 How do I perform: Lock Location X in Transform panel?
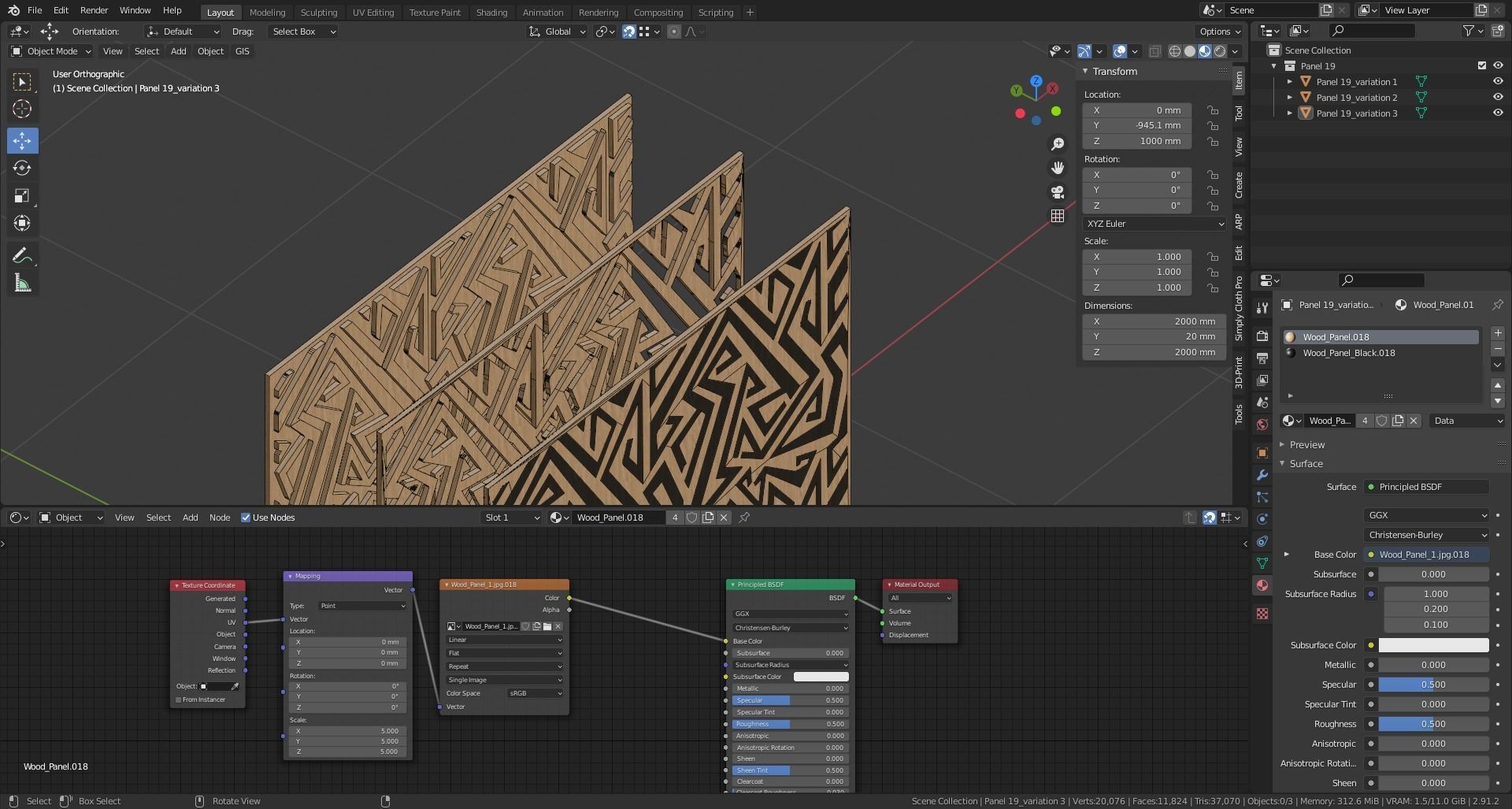coord(1213,110)
